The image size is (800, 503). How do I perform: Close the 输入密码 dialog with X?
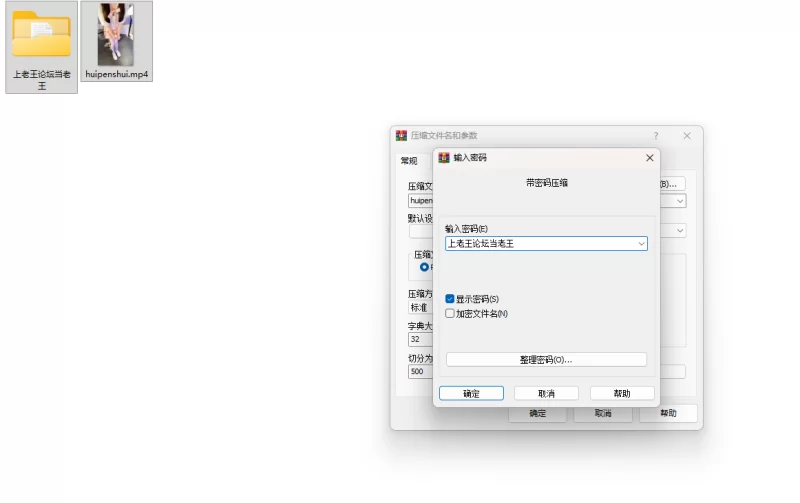(649, 158)
